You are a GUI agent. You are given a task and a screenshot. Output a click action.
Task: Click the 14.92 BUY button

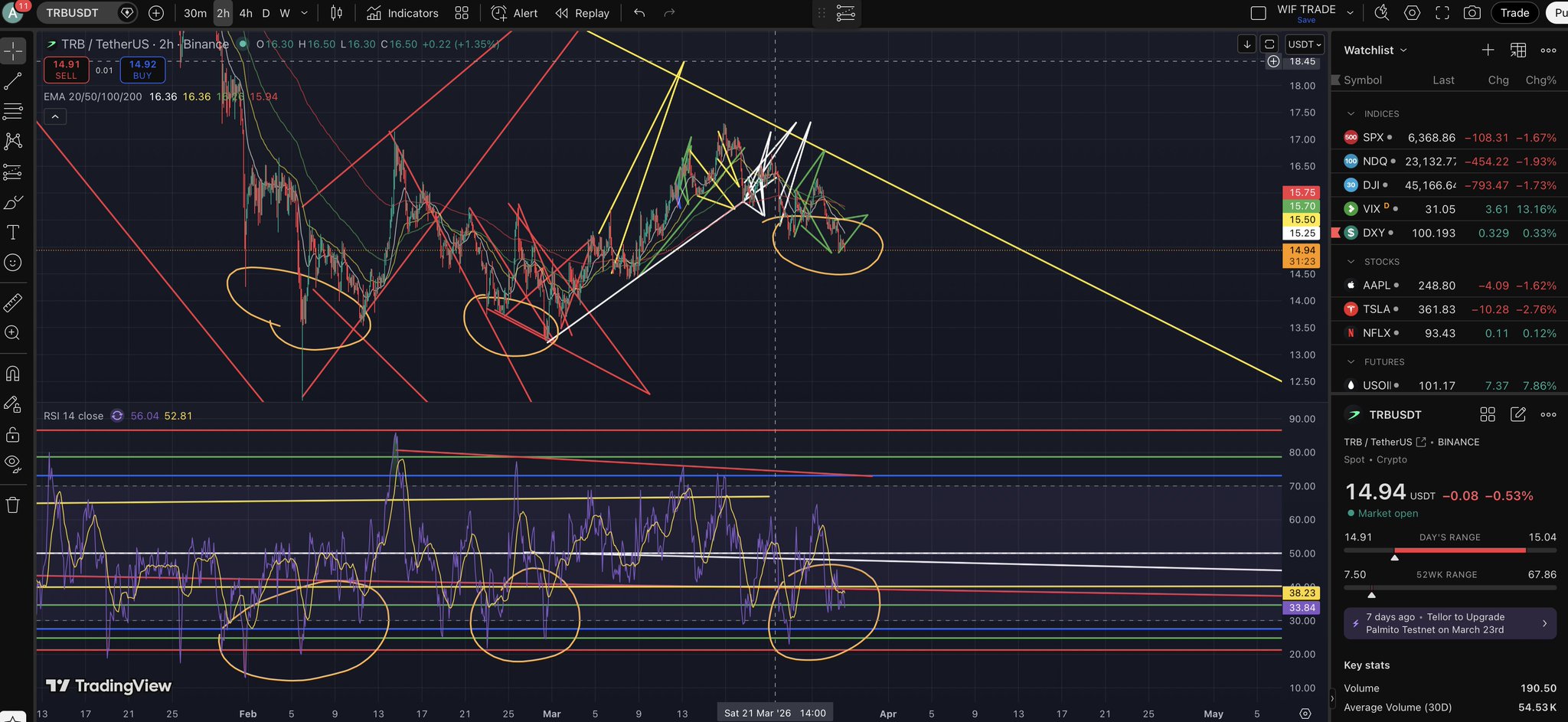[x=142, y=70]
